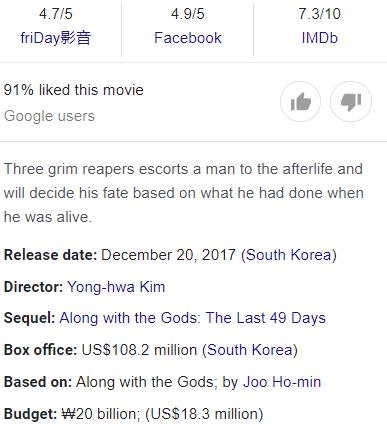Click the Release date label
Image resolution: width=387 pixels, height=443 pixels.
(x=50, y=255)
